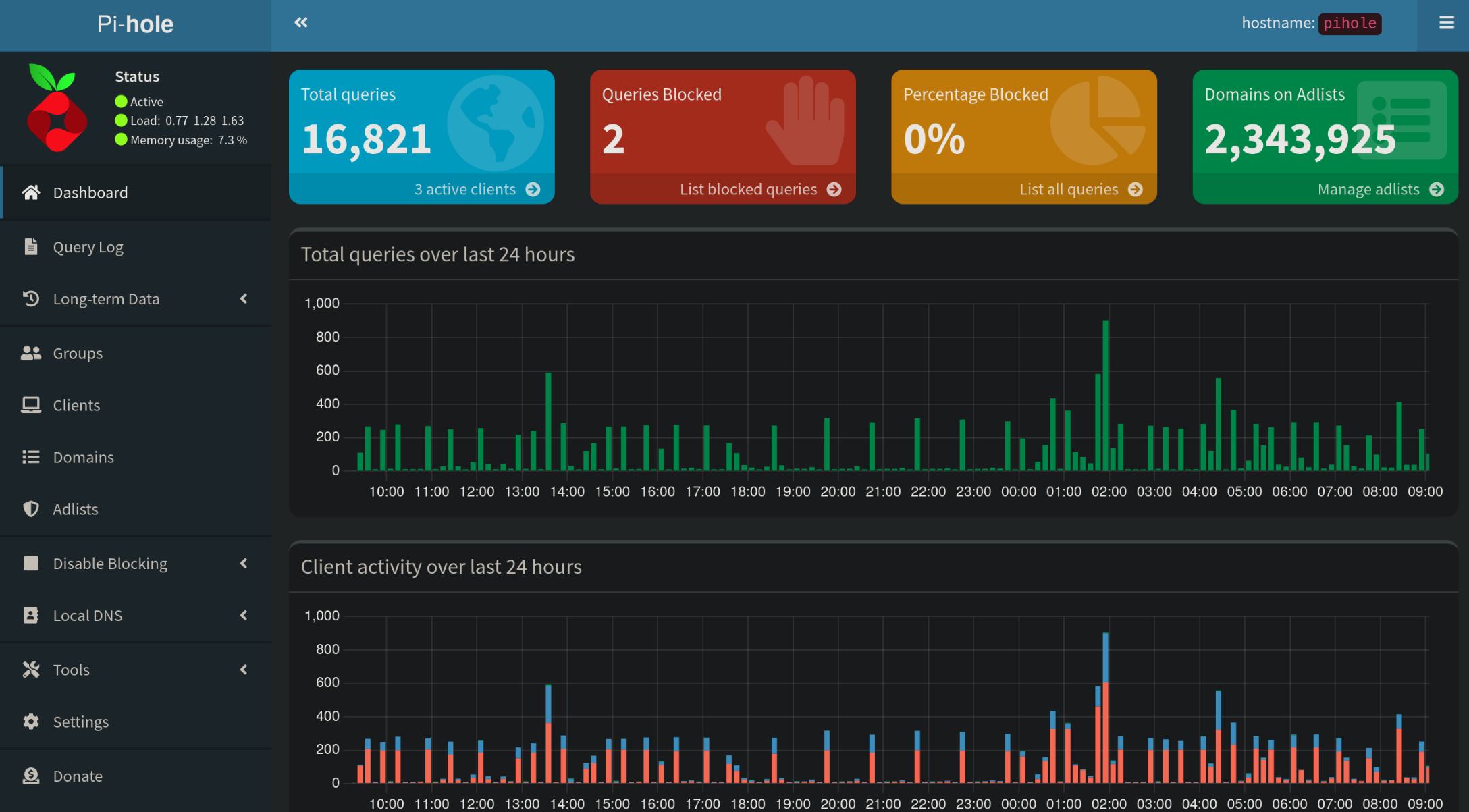The image size is (1469, 812).
Task: Click the Tools wrench icon
Action: [31, 670]
